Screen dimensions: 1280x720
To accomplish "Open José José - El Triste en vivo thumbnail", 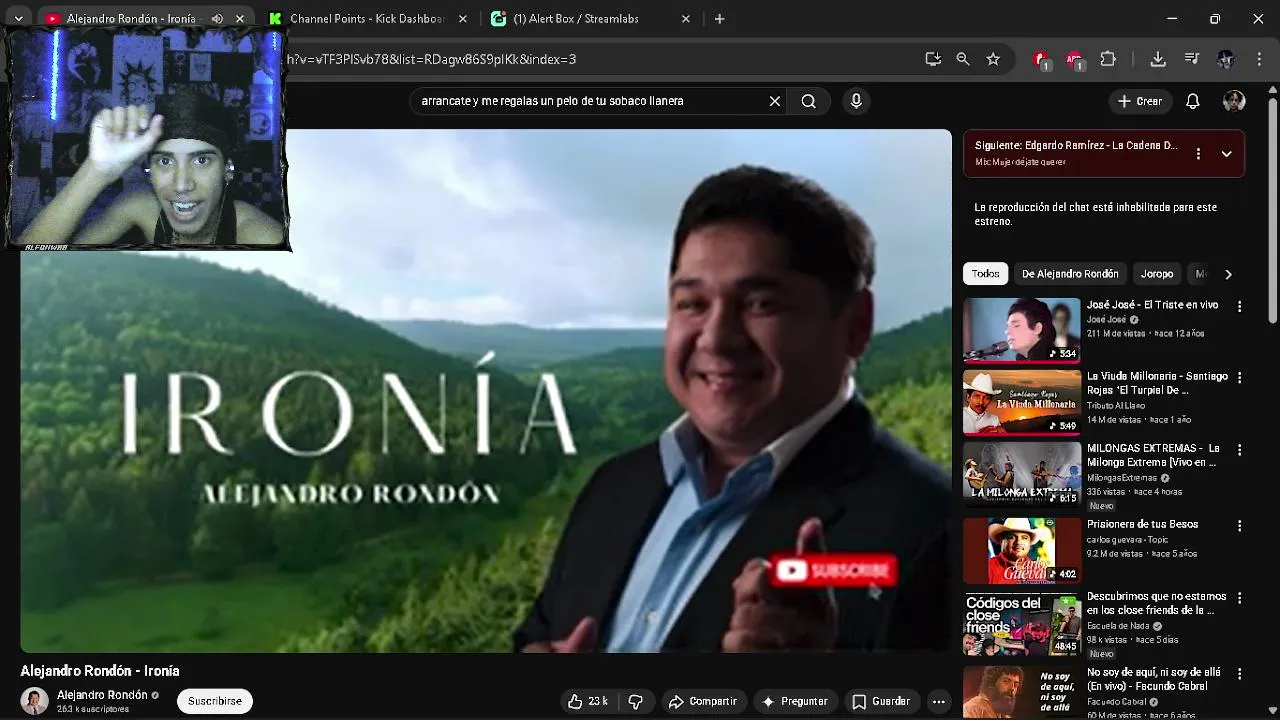I will (1021, 330).
